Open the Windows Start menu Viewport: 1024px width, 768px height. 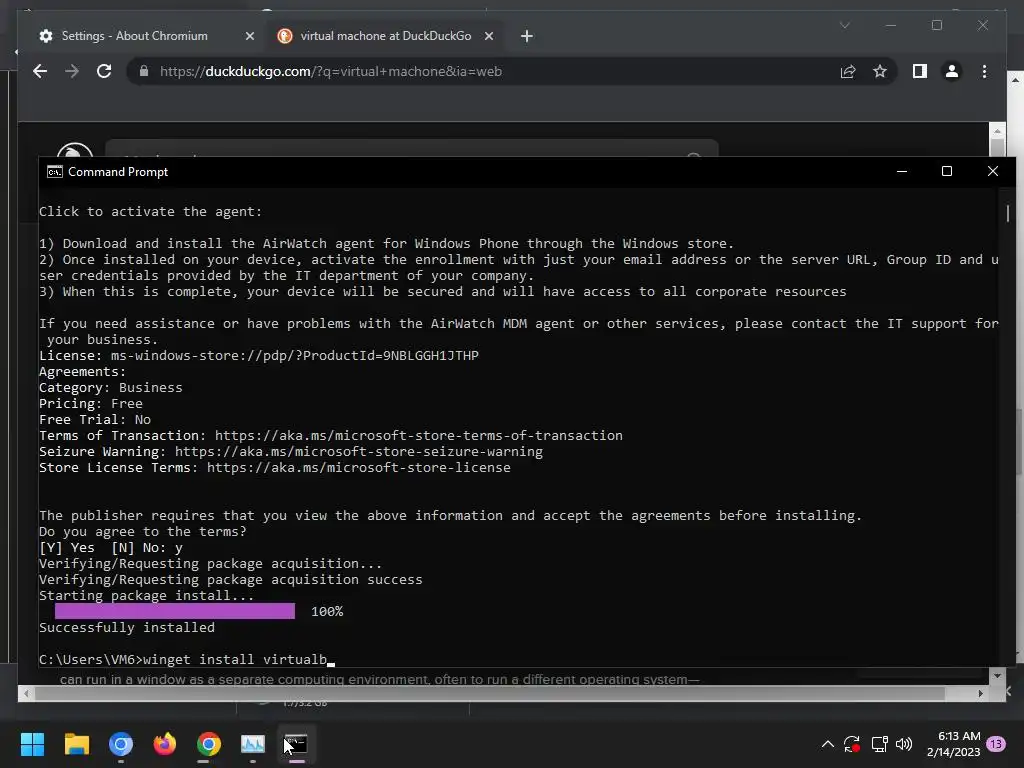[32, 744]
